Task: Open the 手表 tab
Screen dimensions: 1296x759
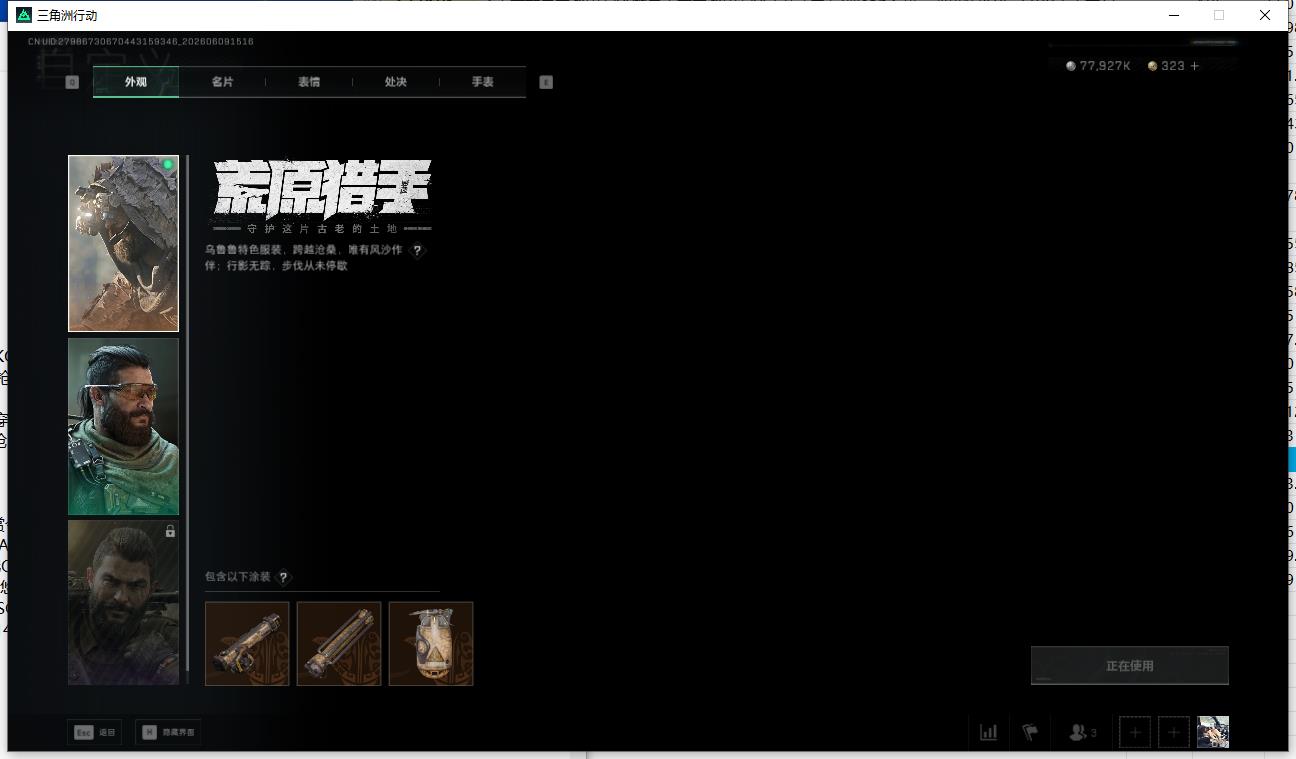Action: [x=483, y=82]
